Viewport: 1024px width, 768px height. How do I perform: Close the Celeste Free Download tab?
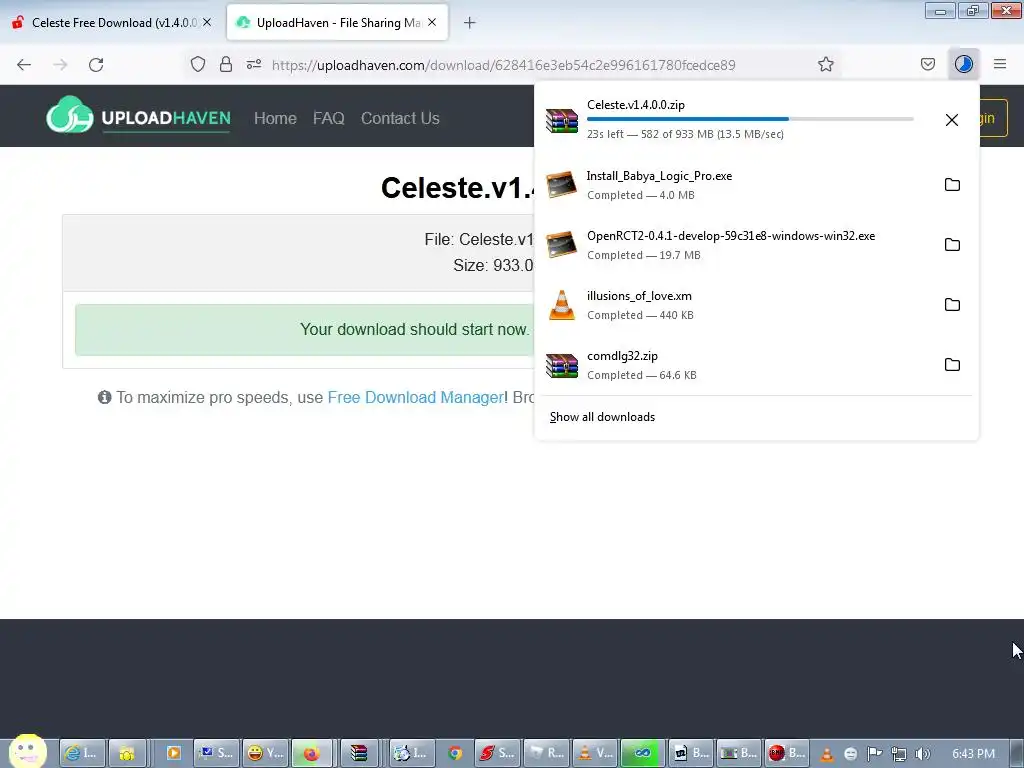207,22
